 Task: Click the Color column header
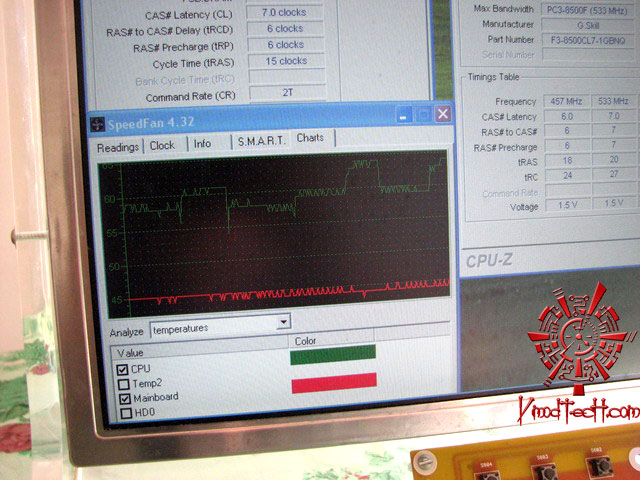pos(331,340)
